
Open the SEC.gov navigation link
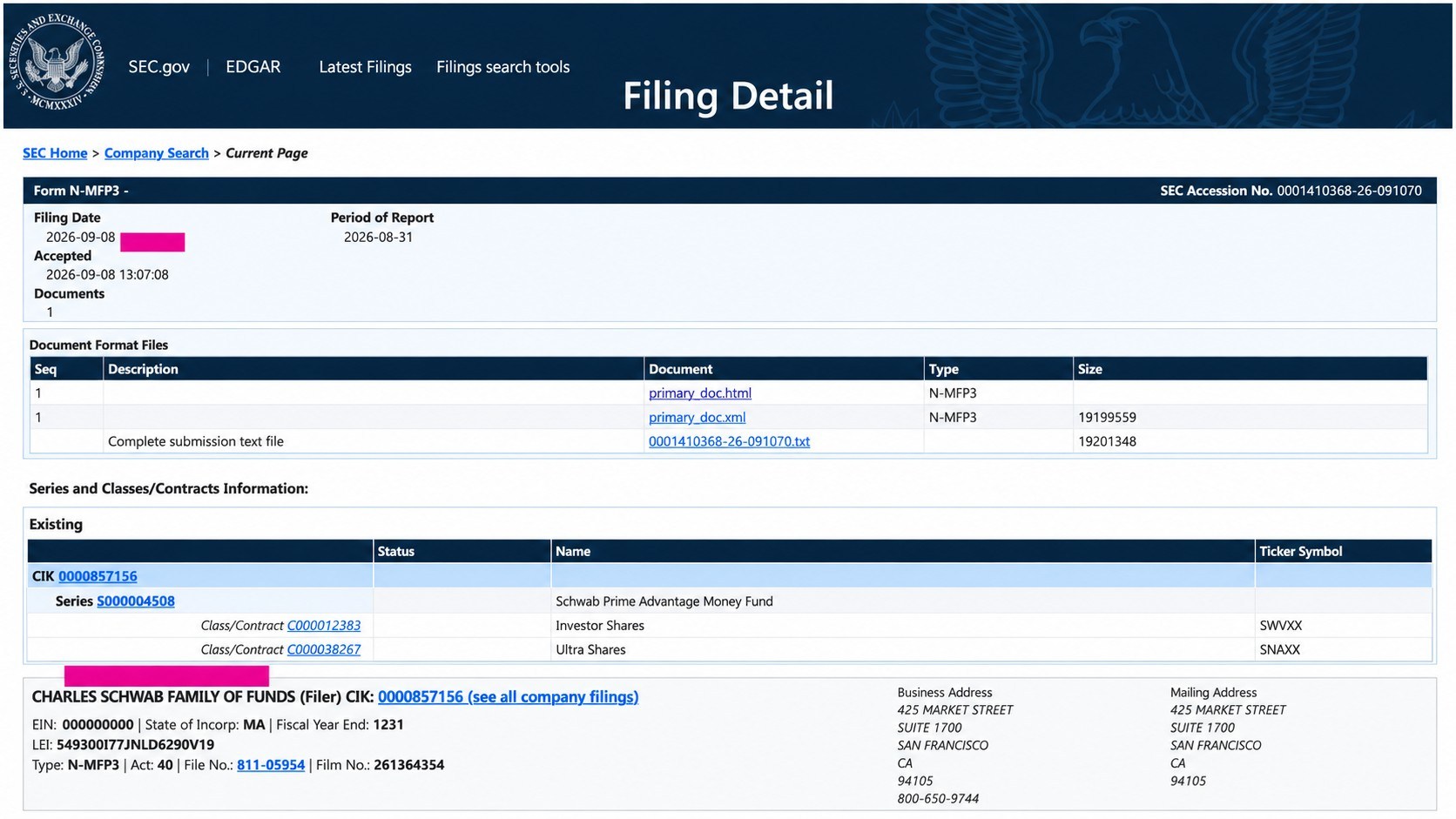[x=158, y=67]
